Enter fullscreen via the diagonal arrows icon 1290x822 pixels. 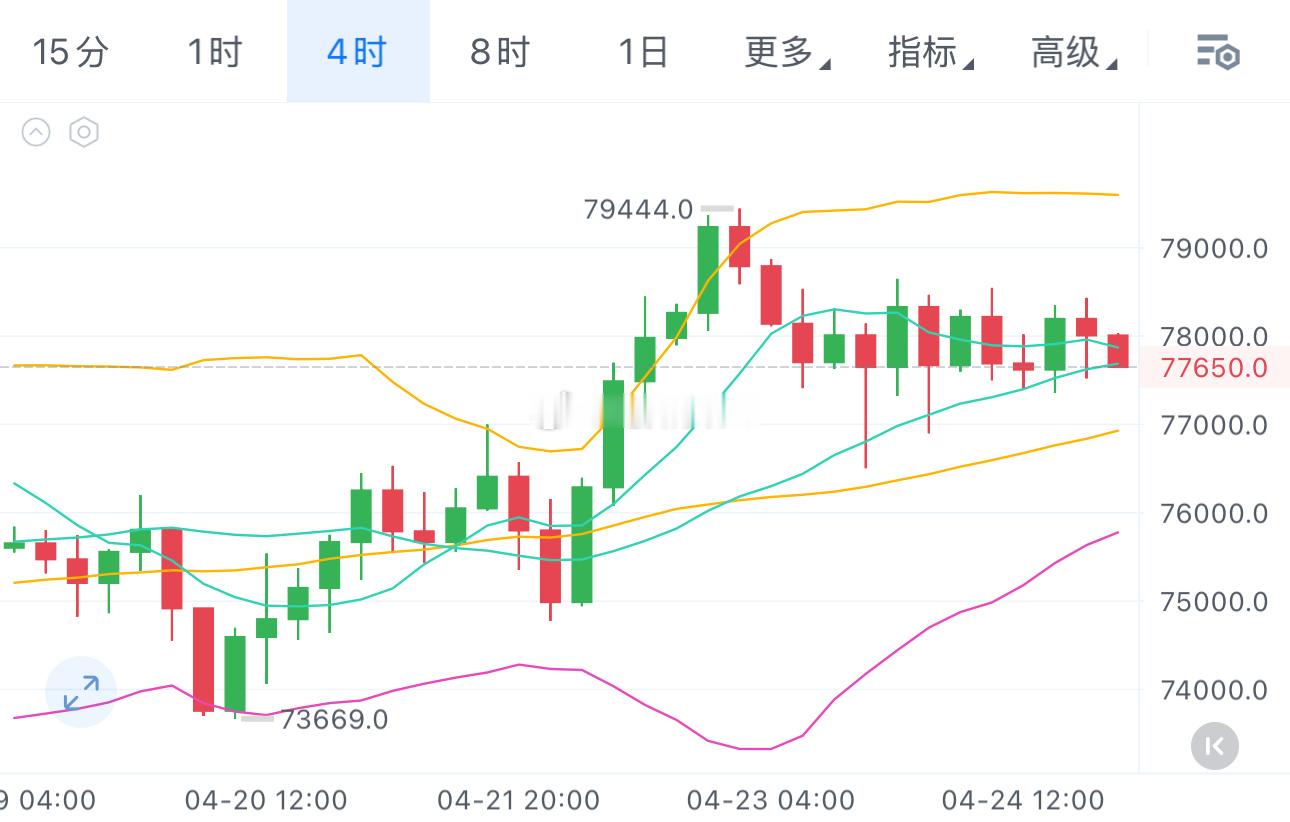[81, 691]
